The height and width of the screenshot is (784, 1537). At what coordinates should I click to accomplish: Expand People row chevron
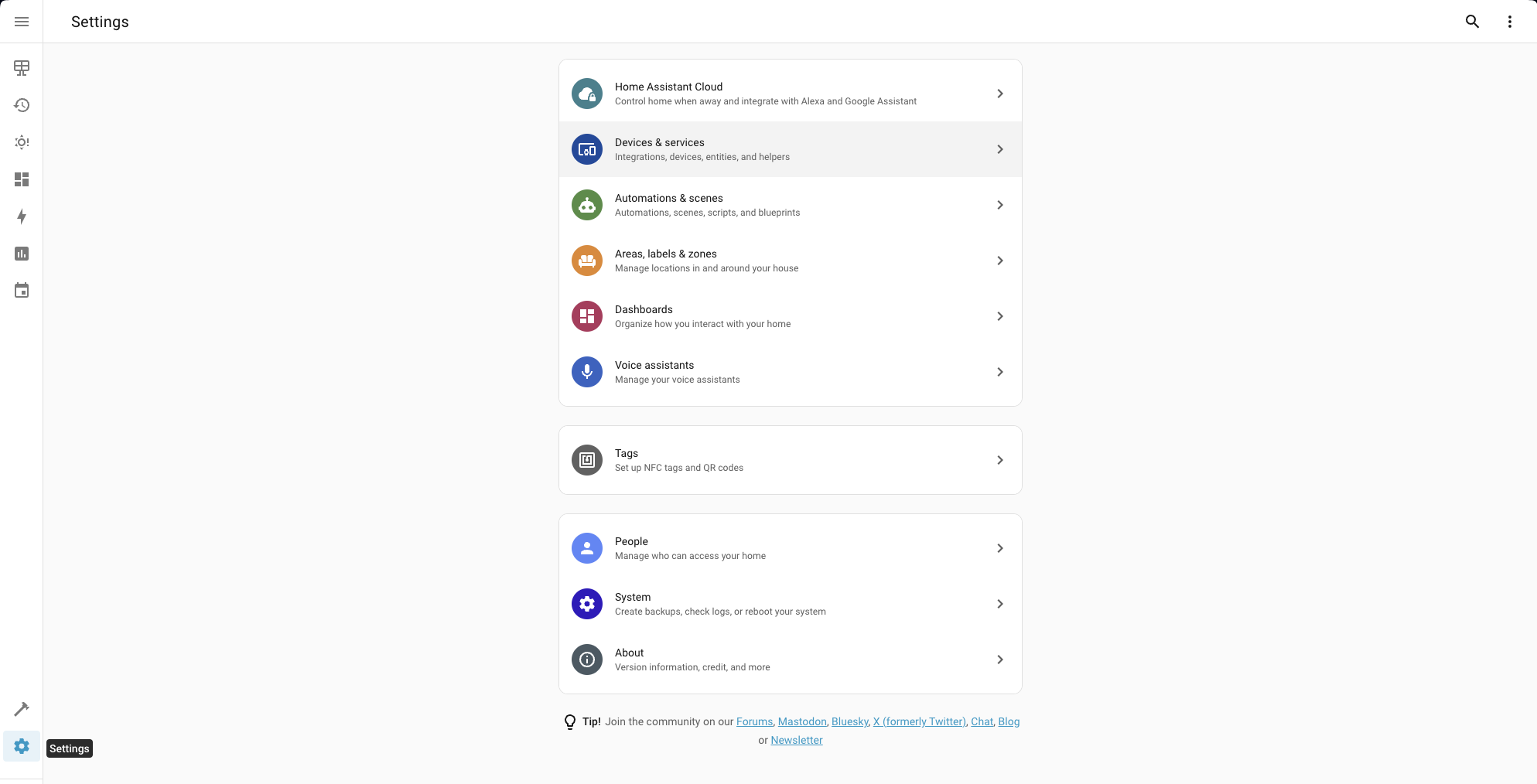tap(1000, 548)
